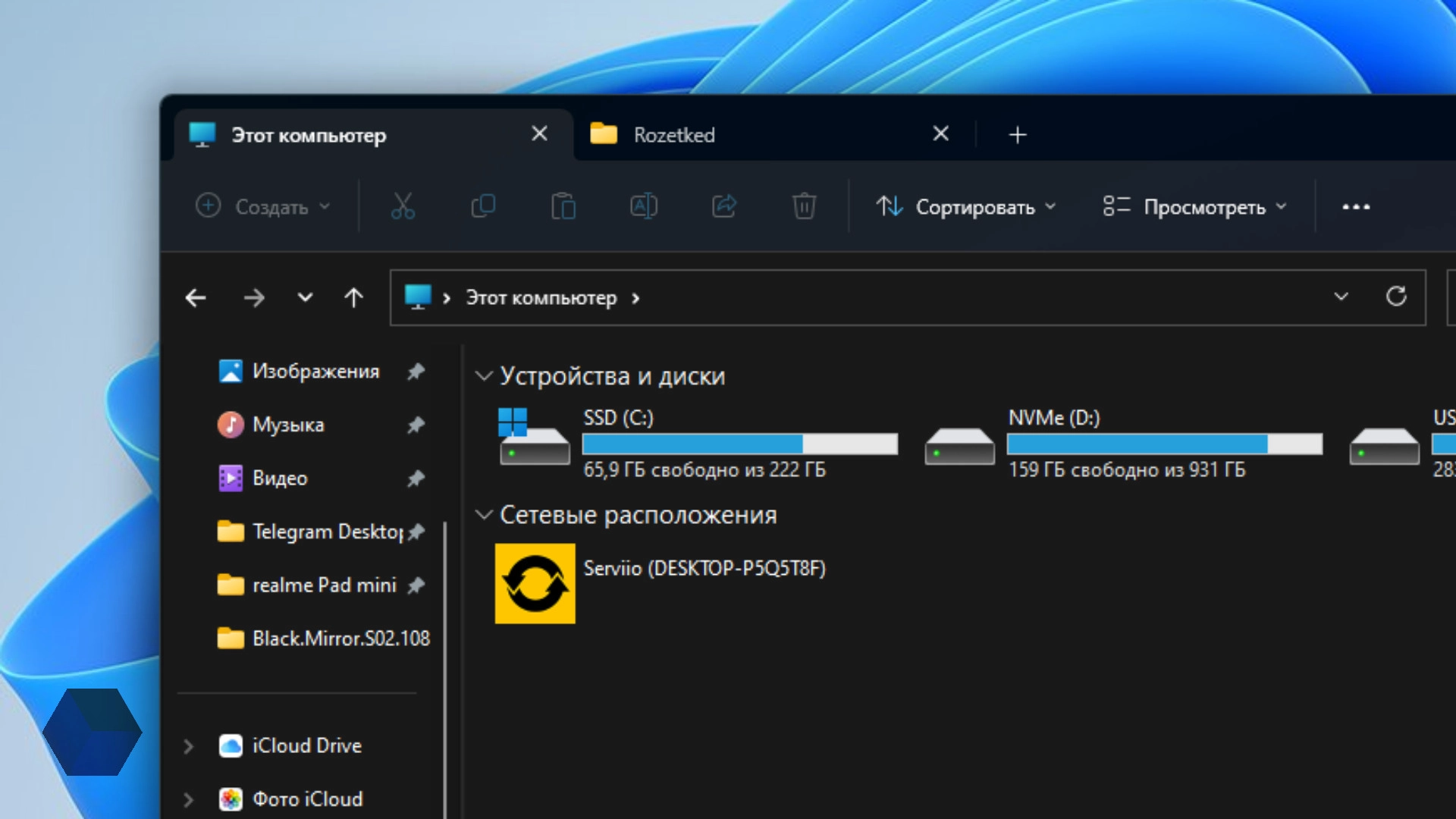
Task: Collapse the Устройства и диски section
Action: click(x=485, y=375)
